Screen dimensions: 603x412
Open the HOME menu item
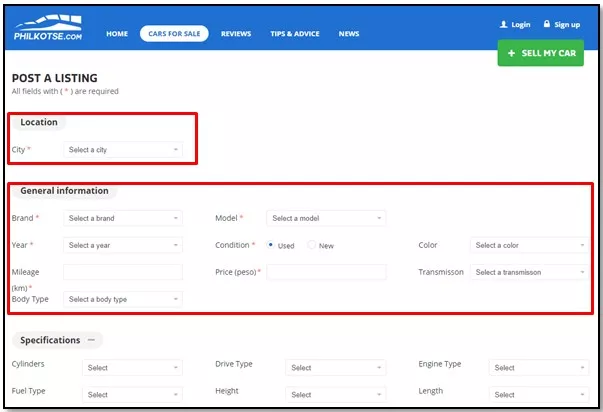(x=117, y=34)
